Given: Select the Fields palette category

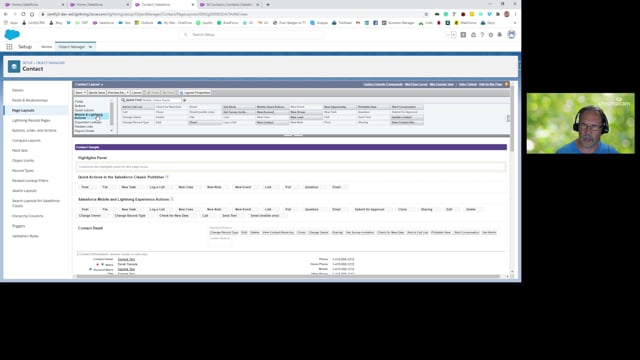Looking at the screenshot, I should [79, 102].
